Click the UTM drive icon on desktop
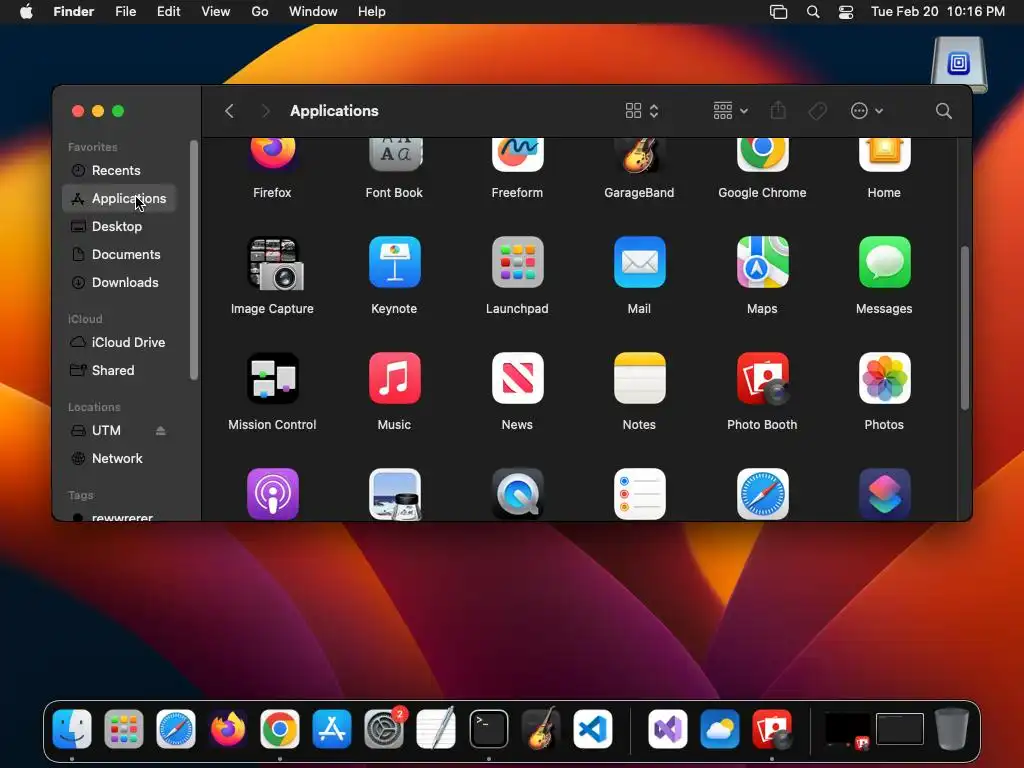Screen dimensions: 1024x768 (x=958, y=64)
